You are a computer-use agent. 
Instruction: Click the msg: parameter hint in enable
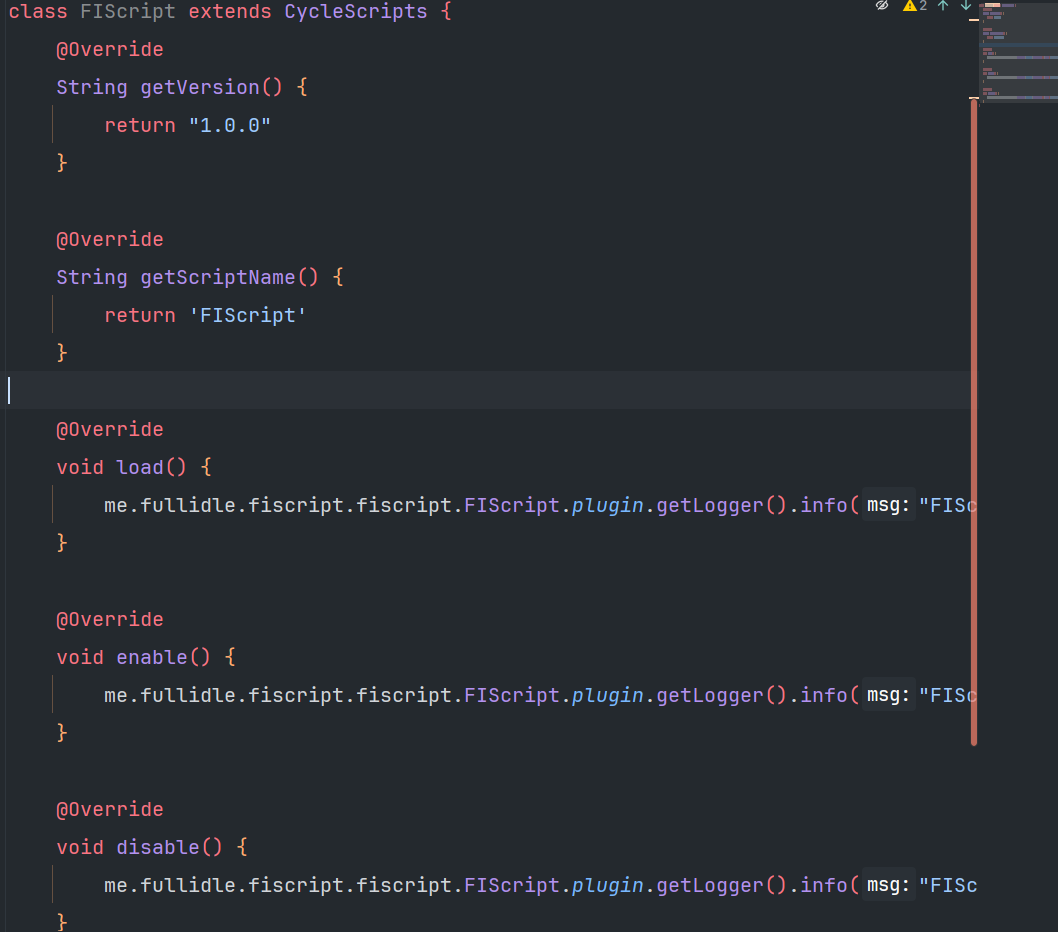pos(888,695)
